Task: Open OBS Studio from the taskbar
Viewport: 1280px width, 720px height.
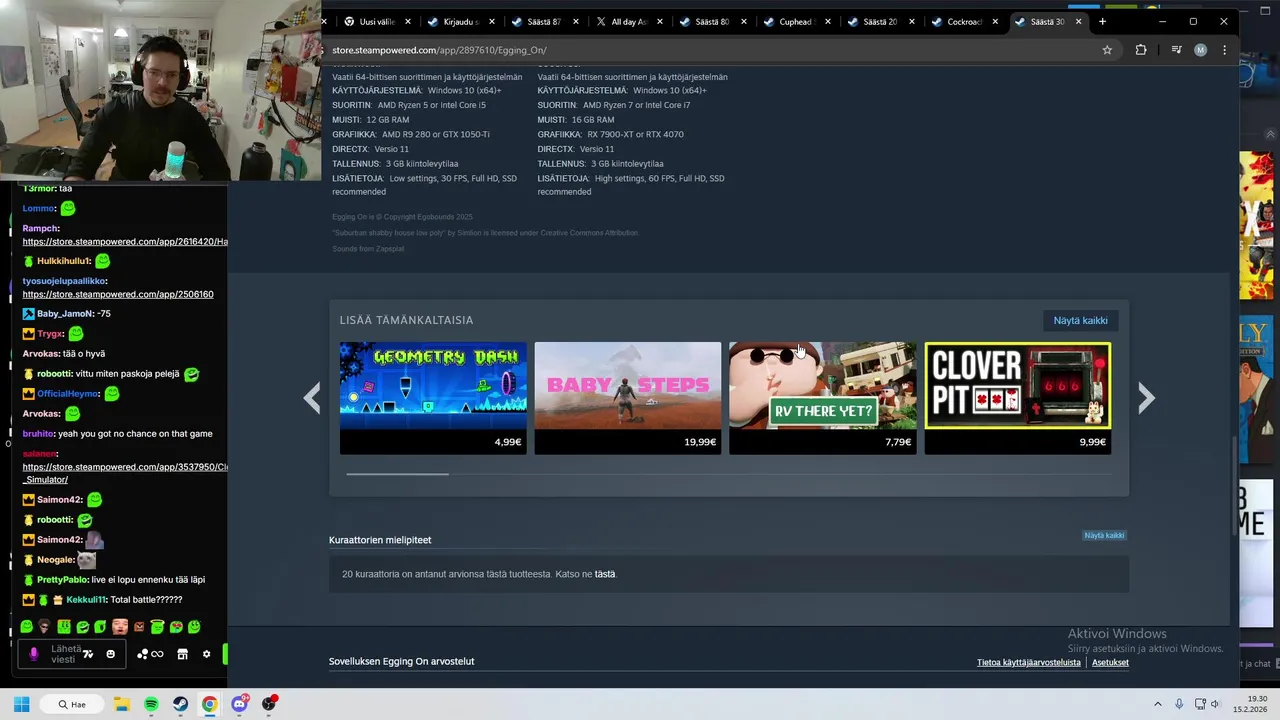Action: coord(268,704)
